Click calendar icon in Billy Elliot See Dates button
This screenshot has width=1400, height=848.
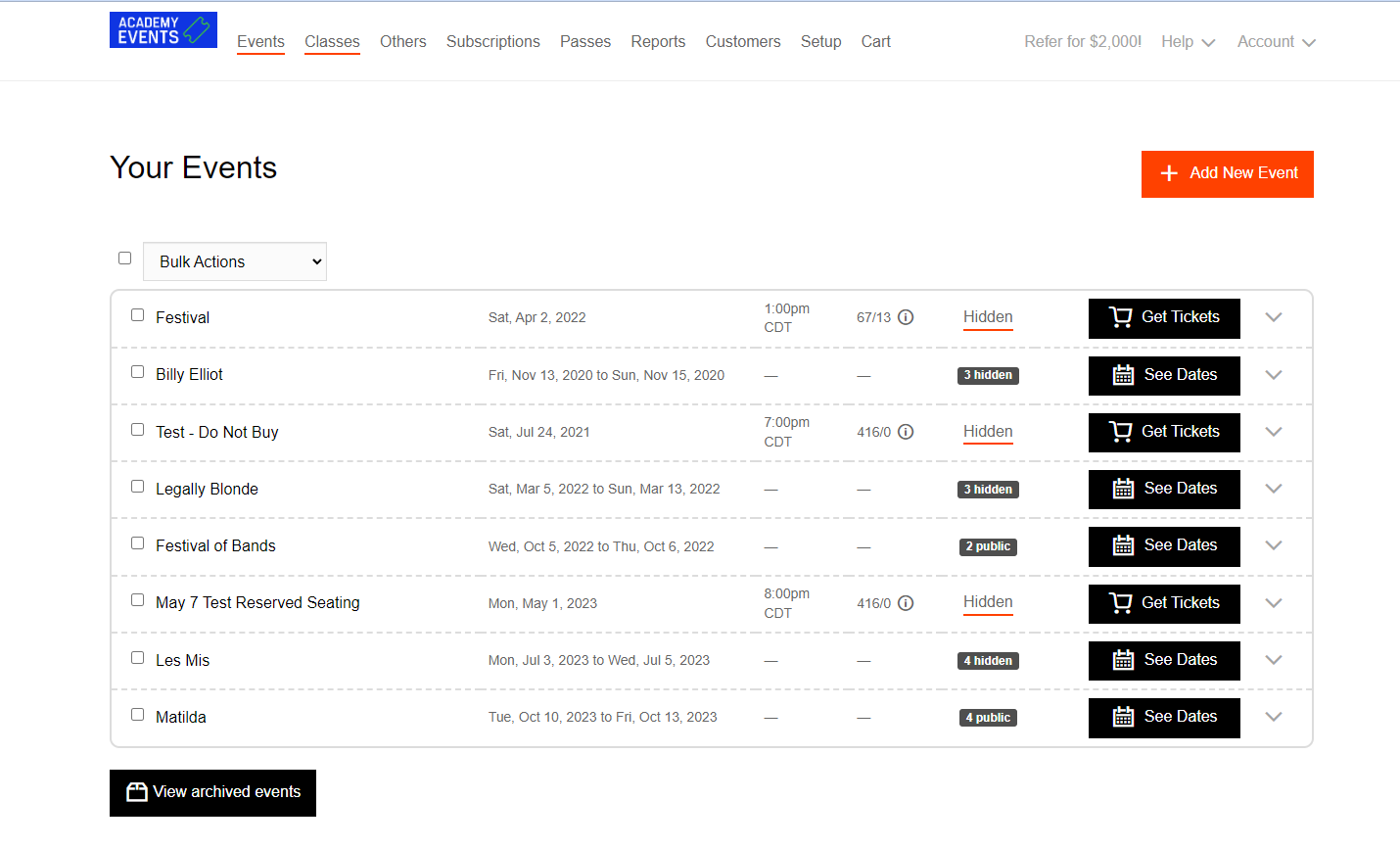click(1123, 375)
